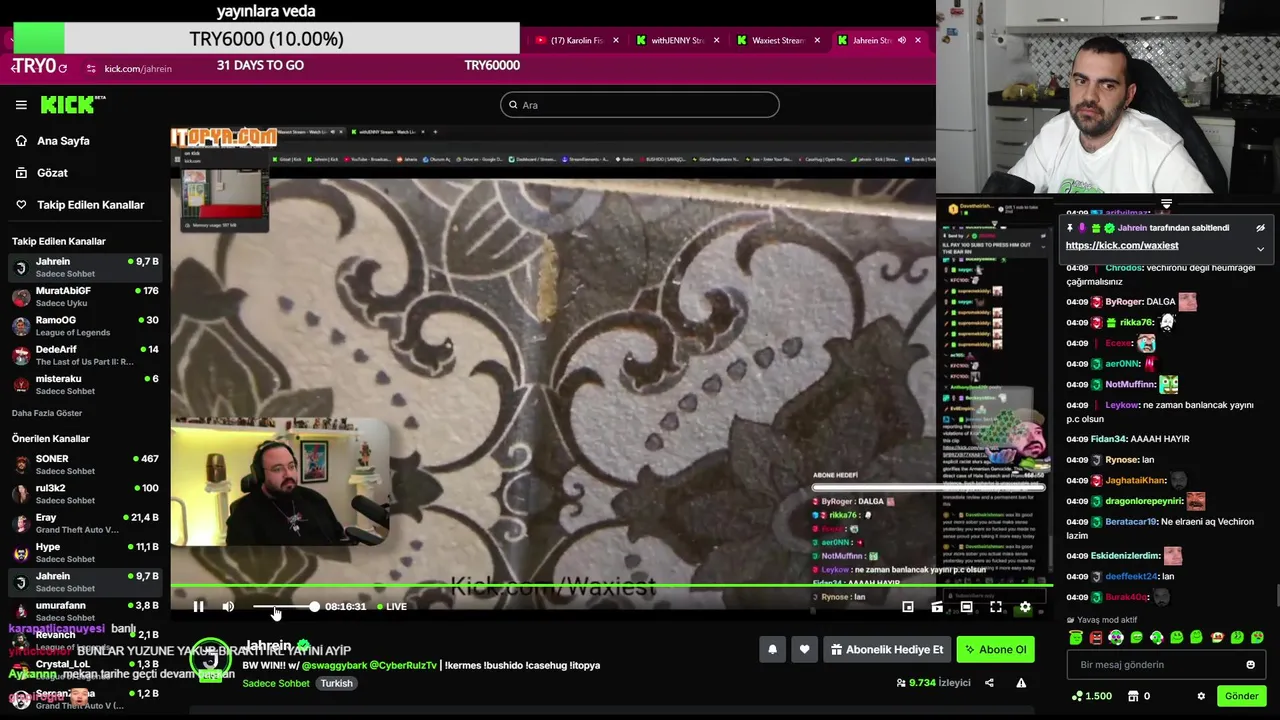Open MuratAbiGF channel in sidebar

84,297
